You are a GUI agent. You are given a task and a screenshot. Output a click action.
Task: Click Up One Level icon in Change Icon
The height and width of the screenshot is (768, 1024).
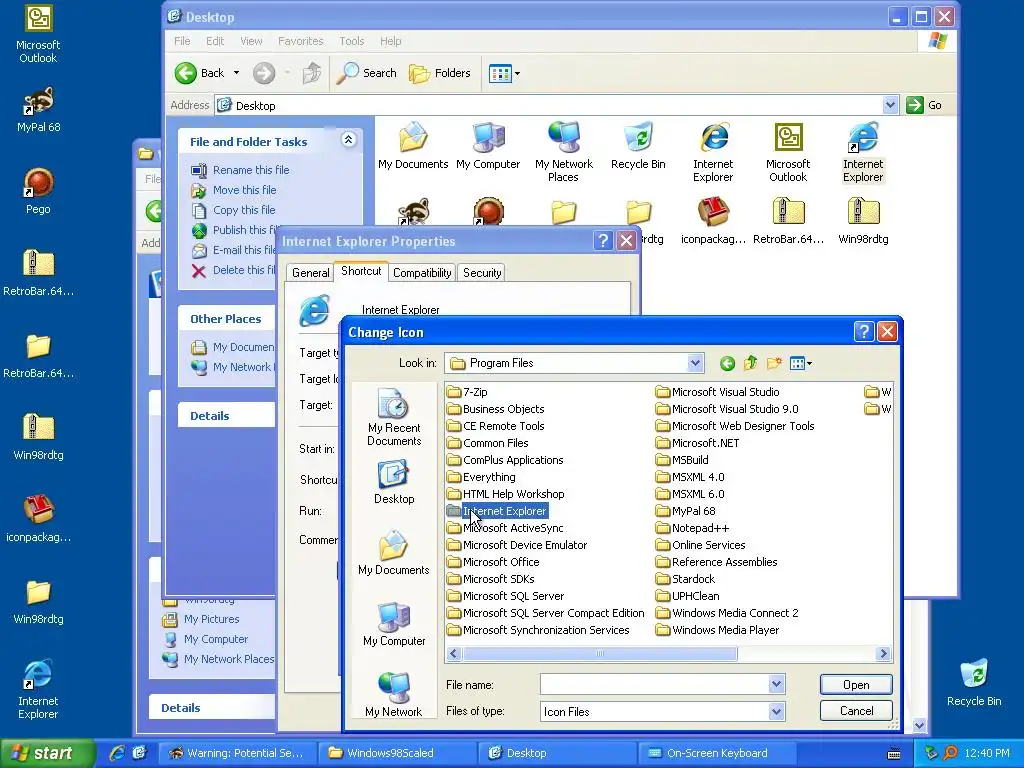(750, 363)
